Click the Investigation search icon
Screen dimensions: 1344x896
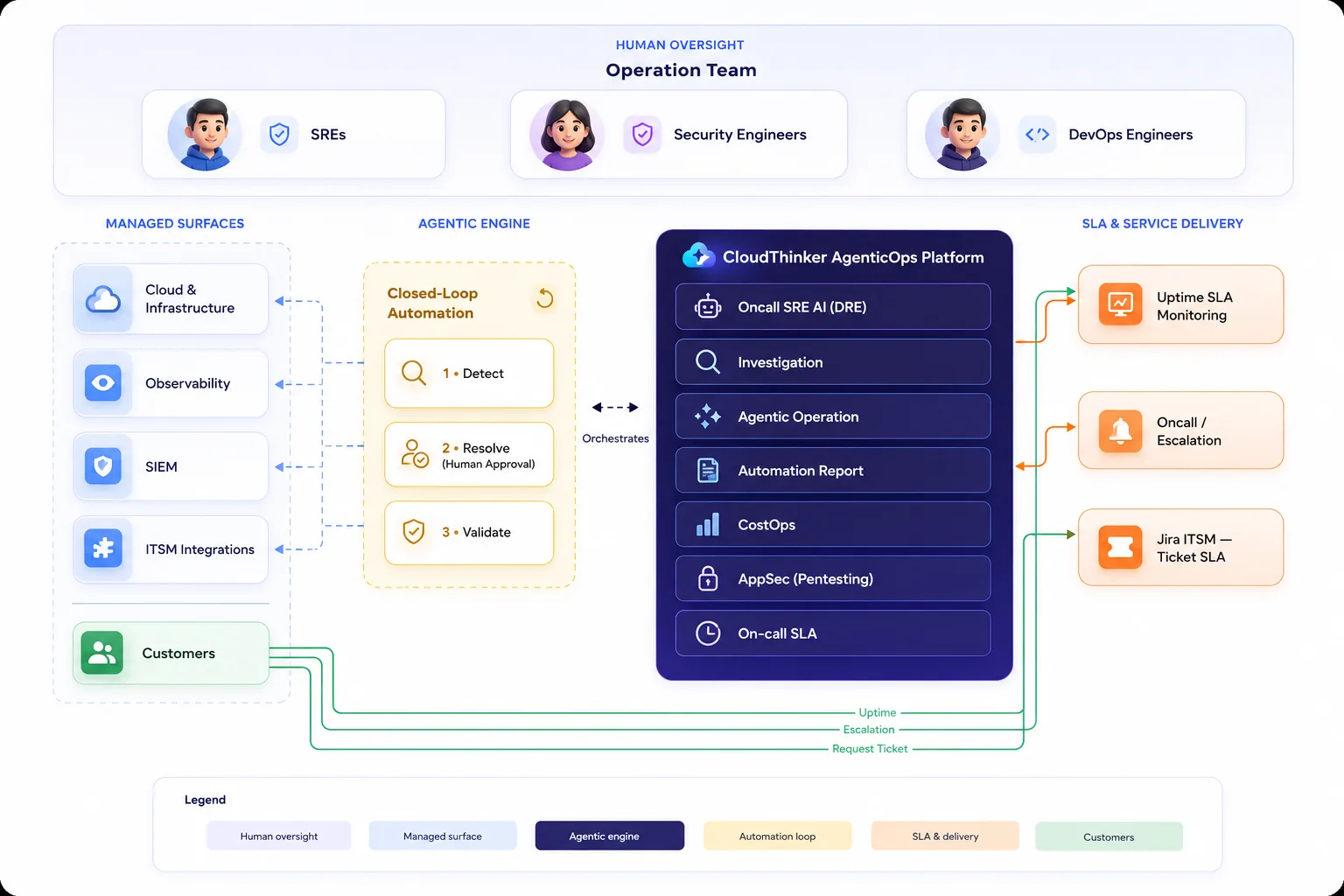(x=708, y=362)
